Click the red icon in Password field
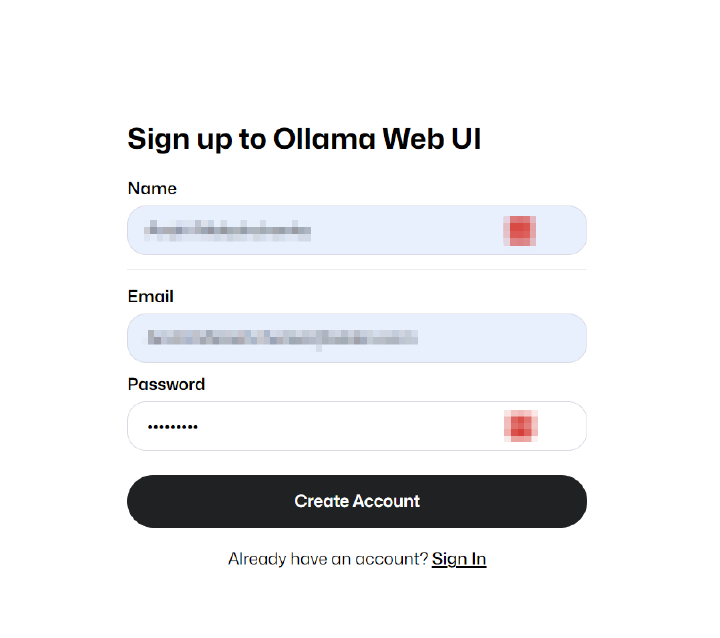 [x=519, y=426]
